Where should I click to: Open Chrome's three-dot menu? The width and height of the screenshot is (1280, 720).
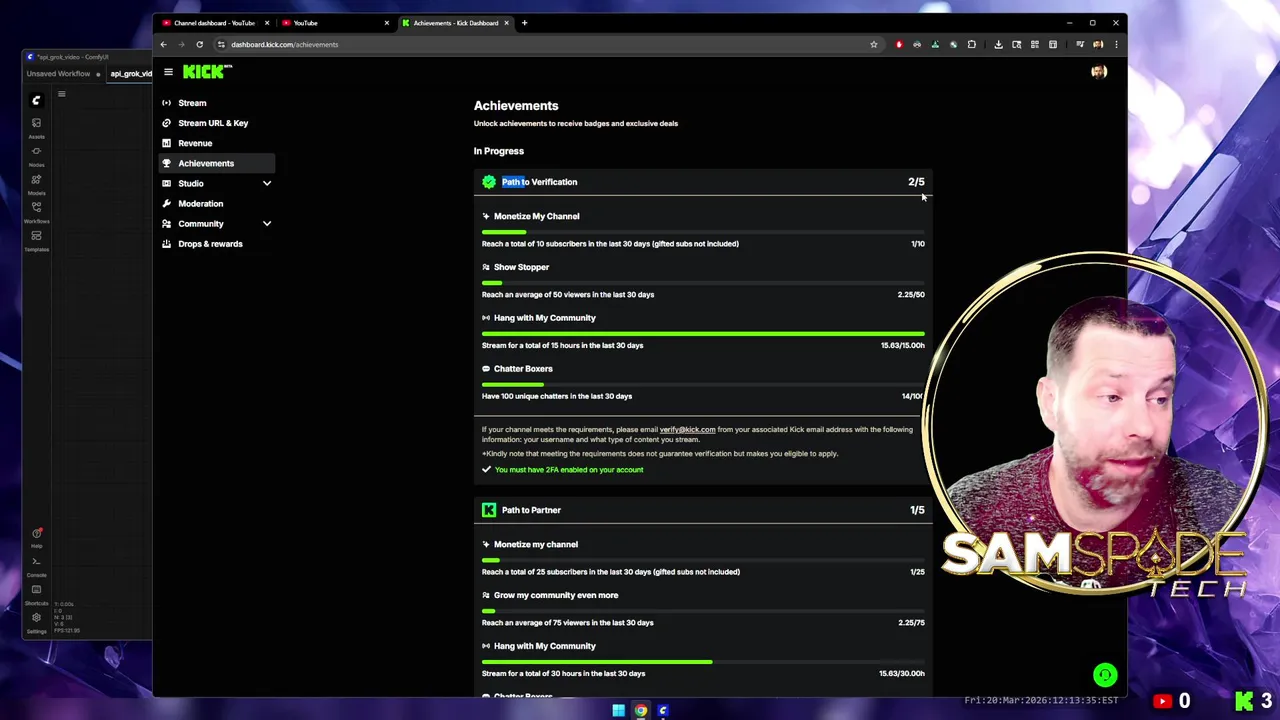pyautogui.click(x=1116, y=44)
